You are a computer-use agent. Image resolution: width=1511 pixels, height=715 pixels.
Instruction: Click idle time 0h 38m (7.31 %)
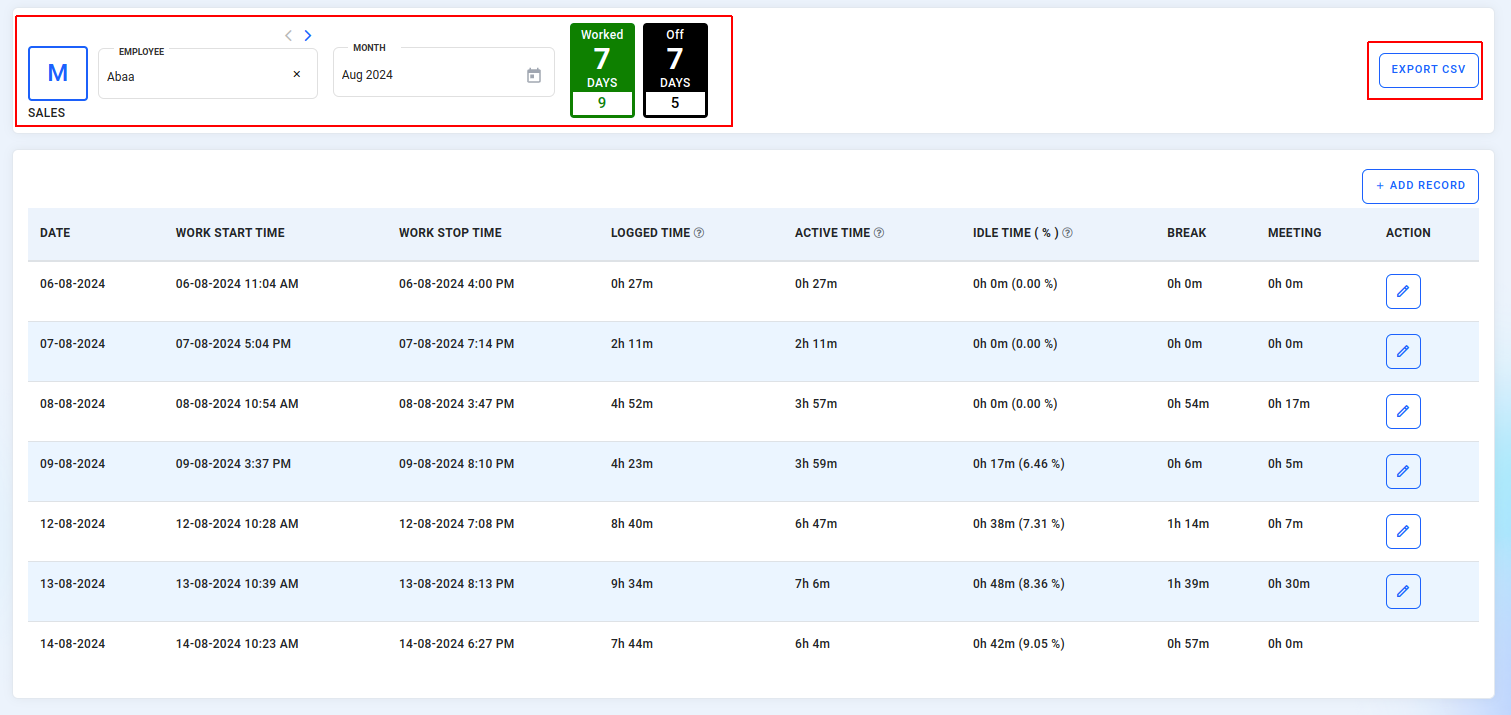(x=1018, y=524)
